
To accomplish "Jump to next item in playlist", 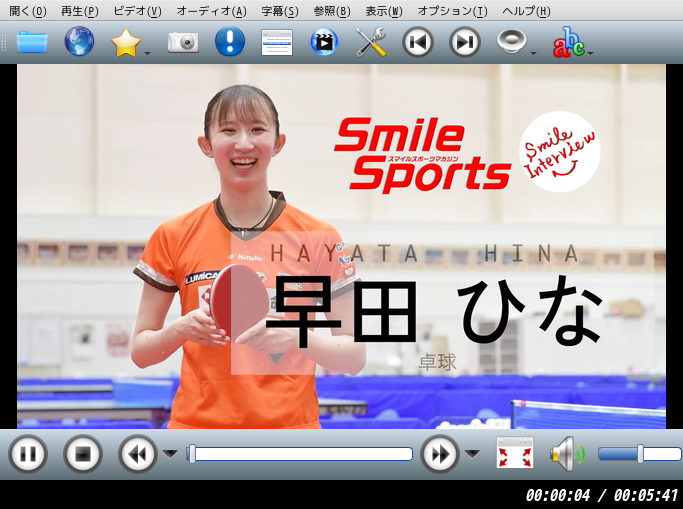I will point(465,42).
